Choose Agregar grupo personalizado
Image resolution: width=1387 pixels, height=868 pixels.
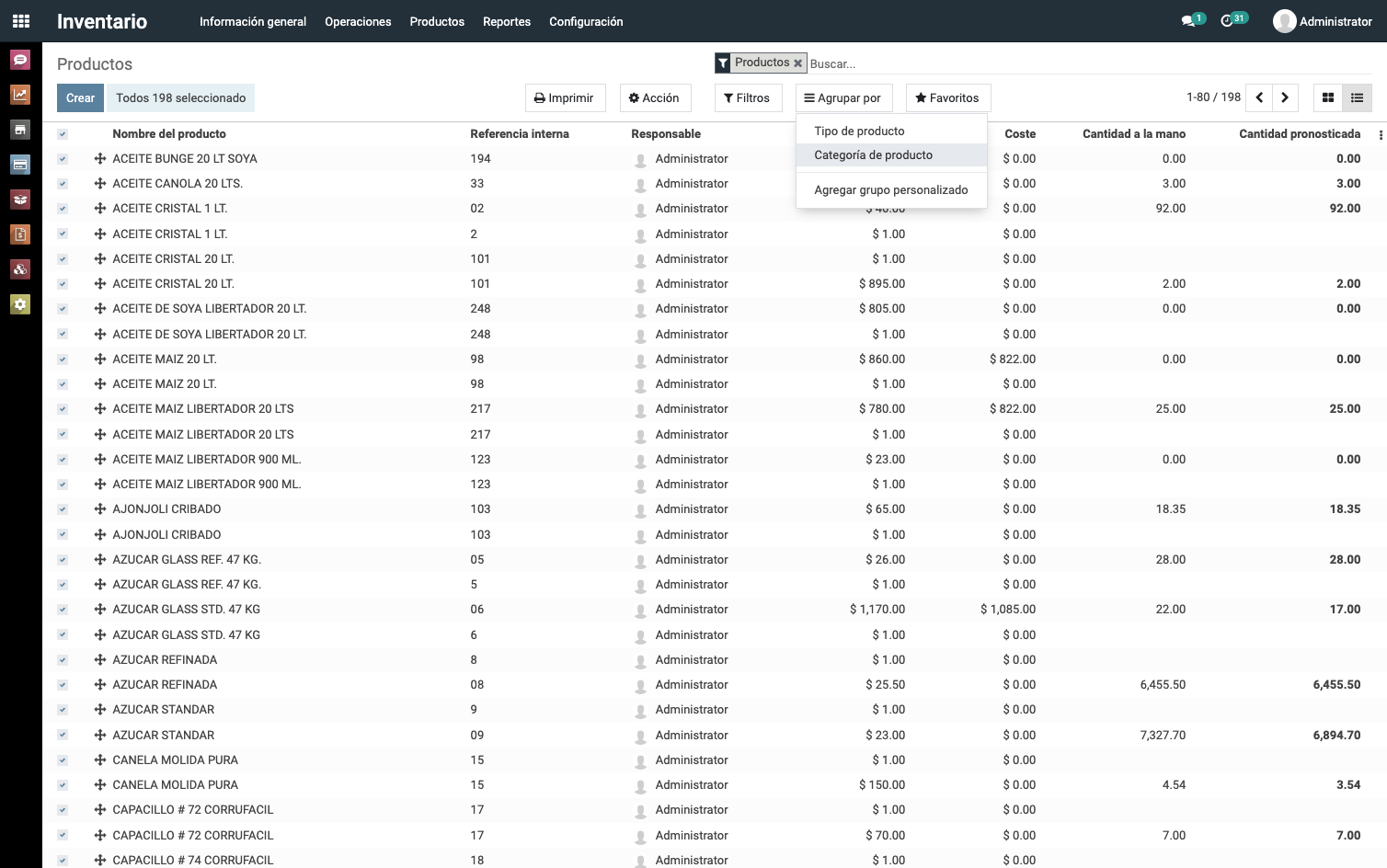(x=891, y=190)
